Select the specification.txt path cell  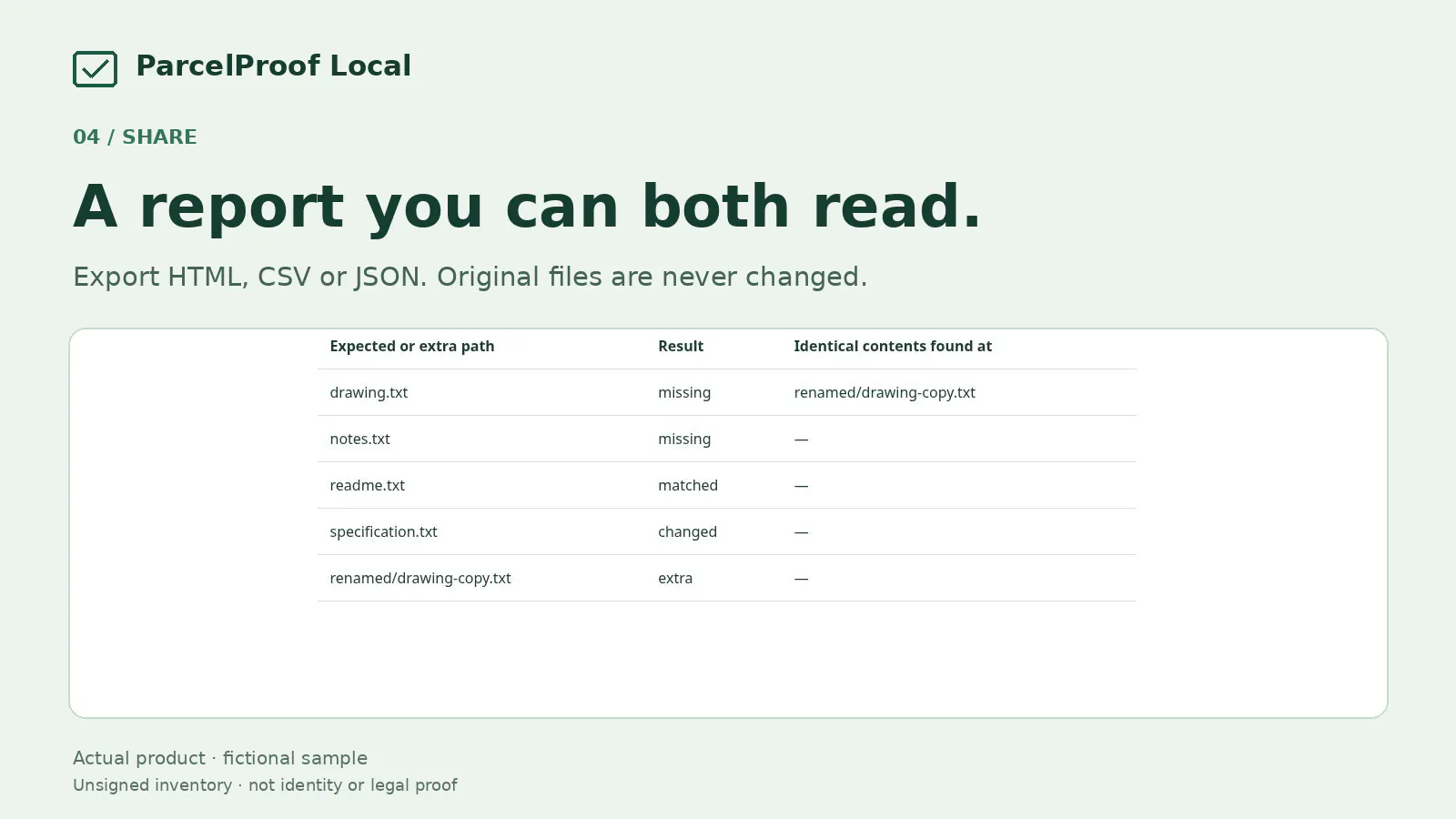coord(383,531)
